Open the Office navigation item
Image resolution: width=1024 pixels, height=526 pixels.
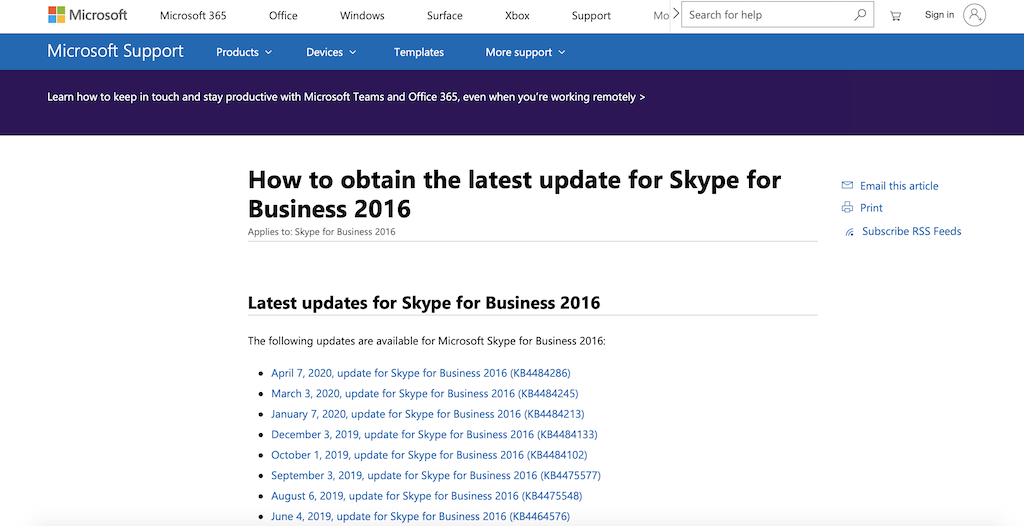click(x=283, y=16)
